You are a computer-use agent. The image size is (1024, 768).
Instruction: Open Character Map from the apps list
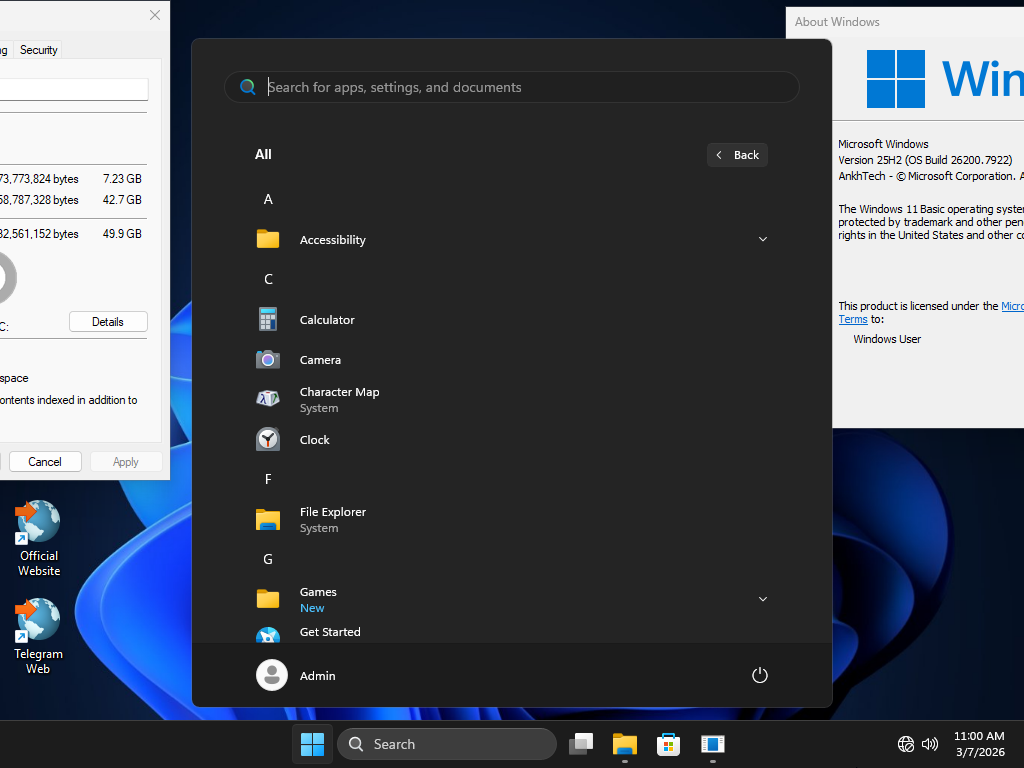coord(339,398)
